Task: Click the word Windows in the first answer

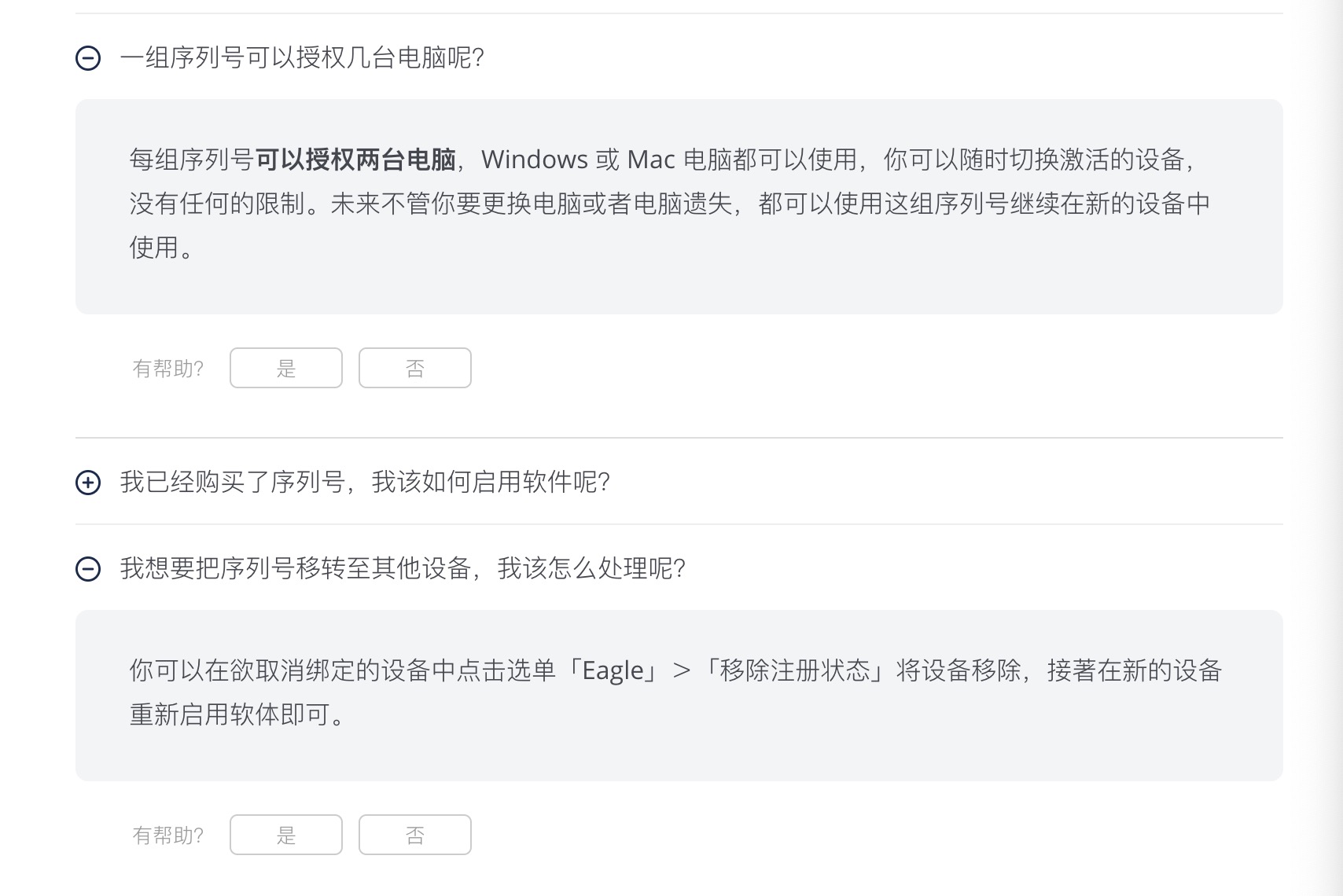Action: [x=535, y=160]
